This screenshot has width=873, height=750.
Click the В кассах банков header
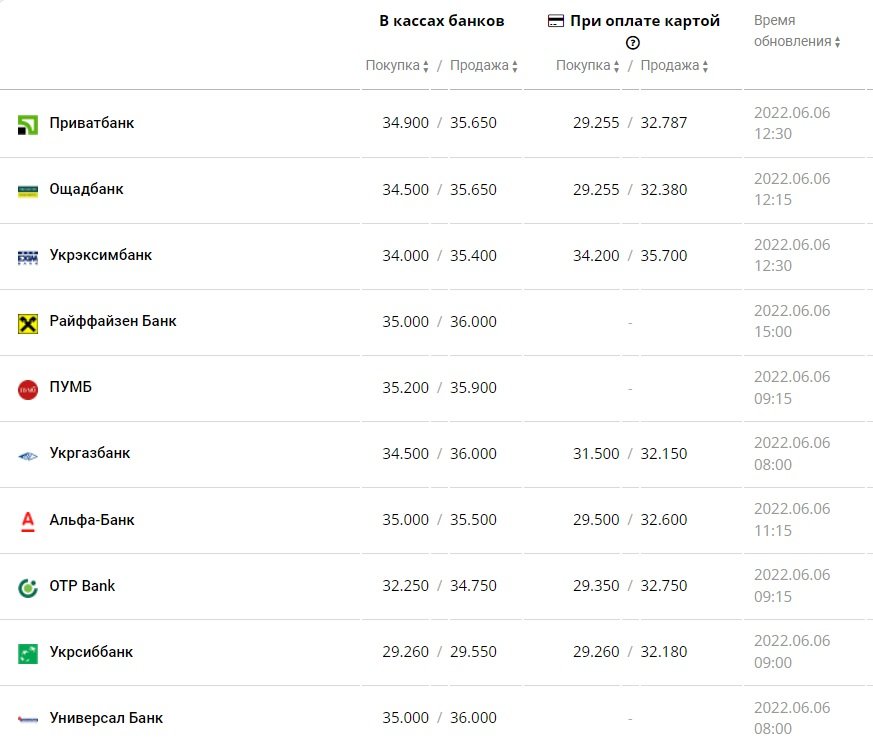click(x=442, y=20)
